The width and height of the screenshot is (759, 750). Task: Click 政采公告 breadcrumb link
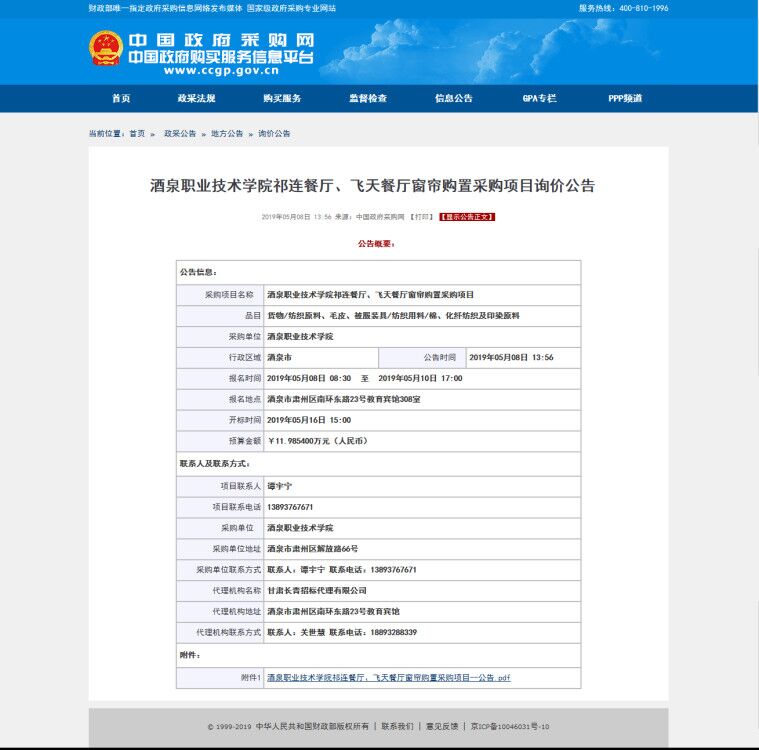tap(180, 133)
